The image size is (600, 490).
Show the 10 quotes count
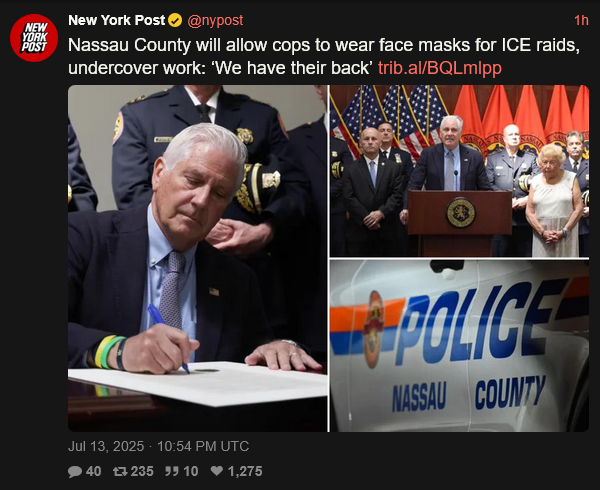191,471
